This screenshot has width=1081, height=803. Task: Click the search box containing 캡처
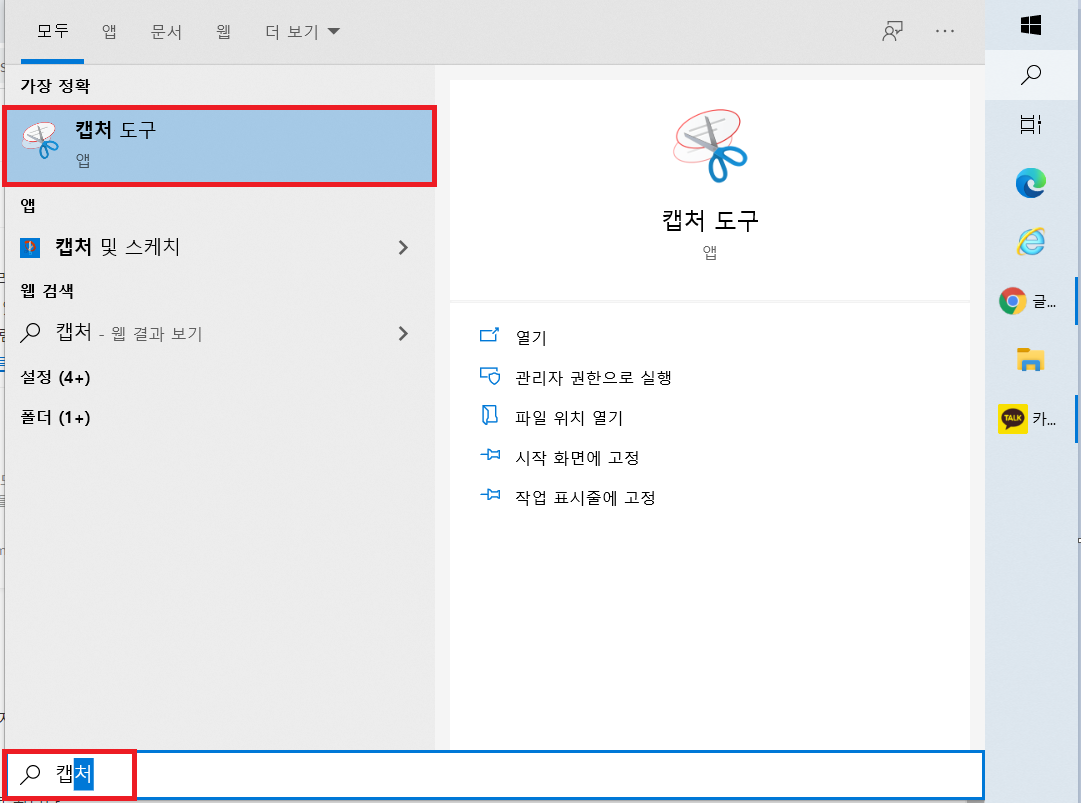pyautogui.click(x=494, y=774)
